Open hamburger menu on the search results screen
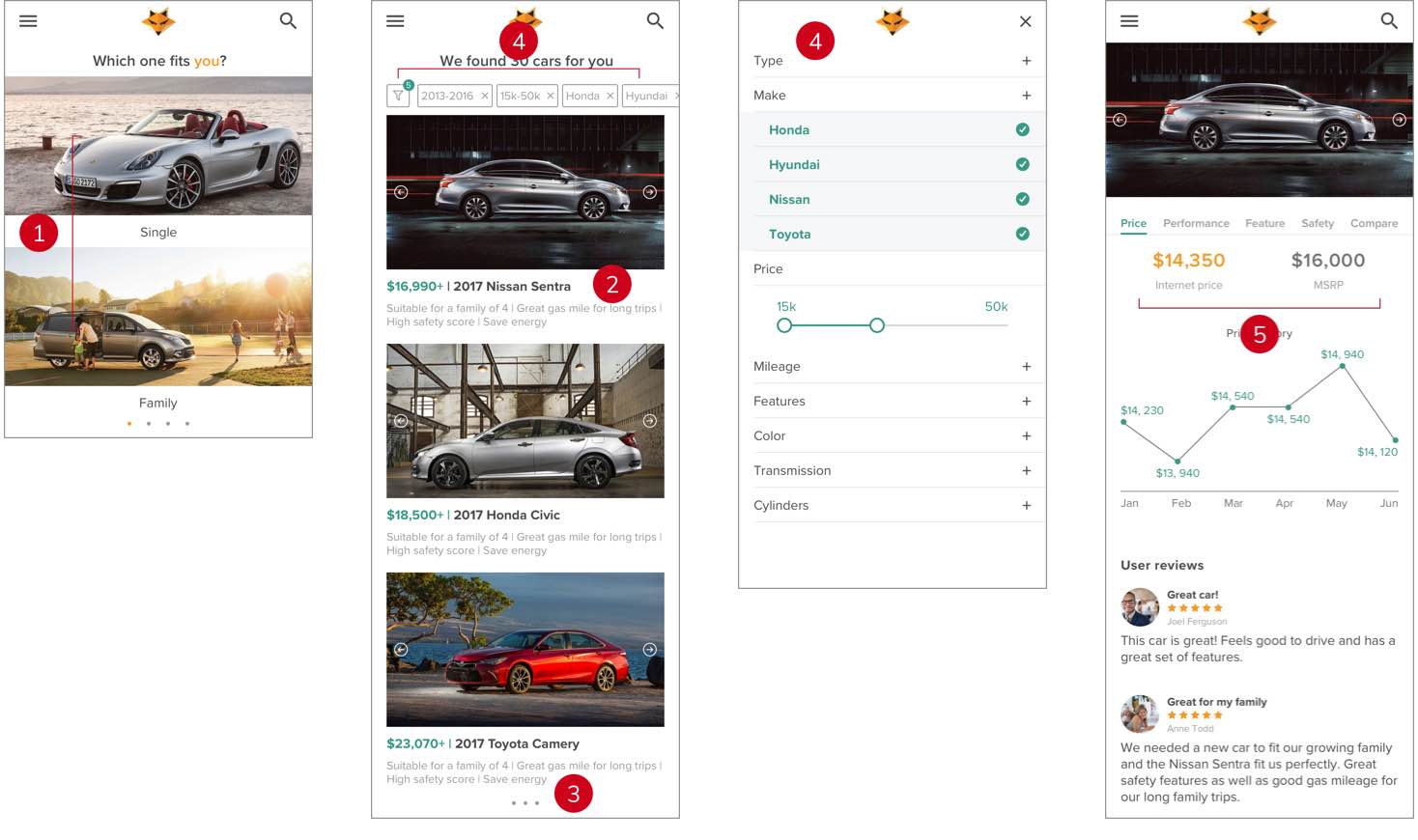 pyautogui.click(x=395, y=20)
